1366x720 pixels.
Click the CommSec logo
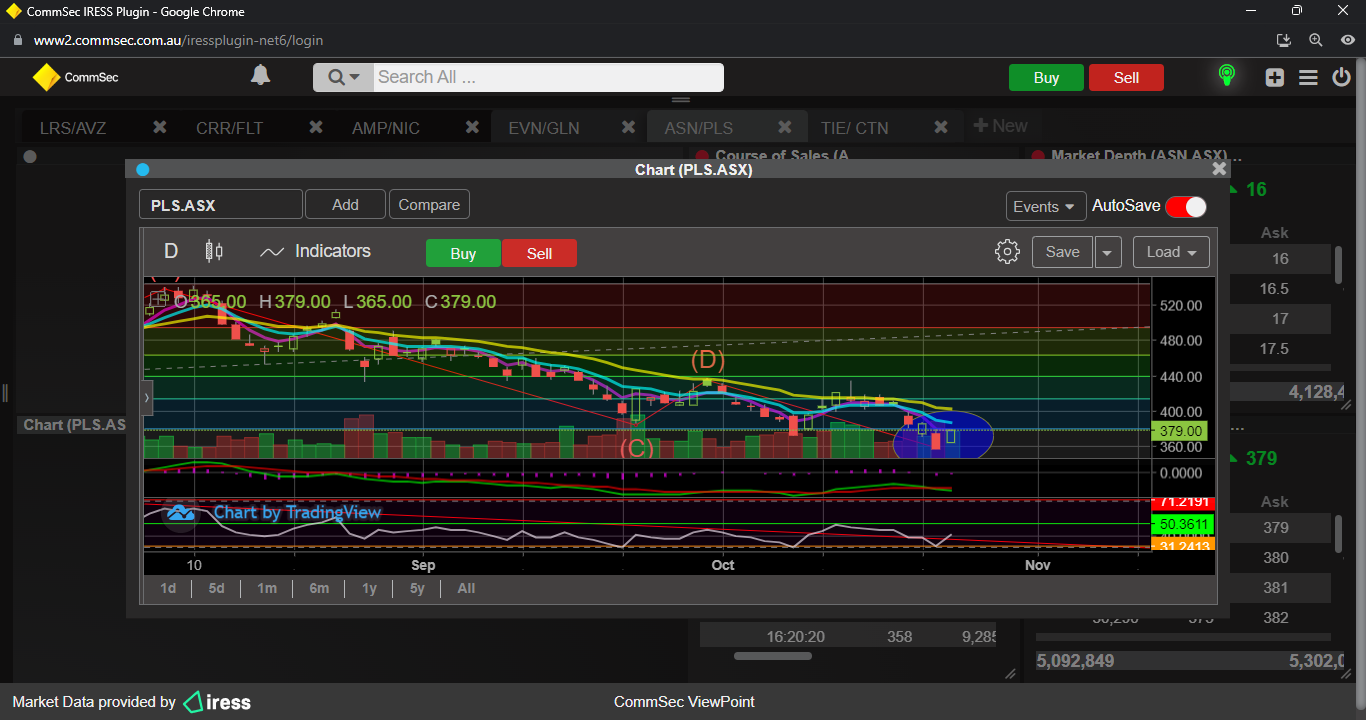point(75,77)
